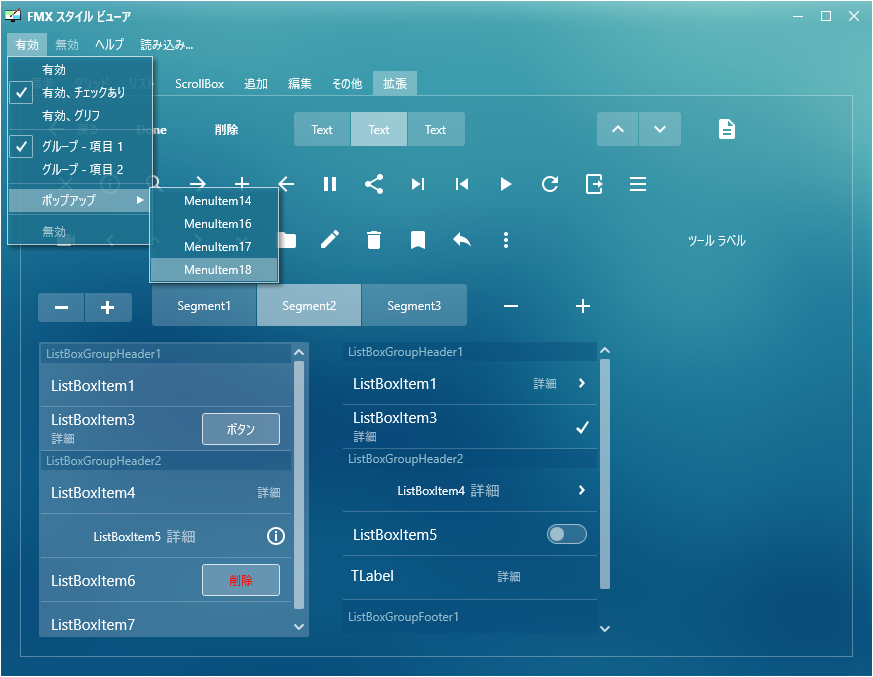This screenshot has width=873, height=677.
Task: Select the Pencil edit icon
Action: coord(330,240)
